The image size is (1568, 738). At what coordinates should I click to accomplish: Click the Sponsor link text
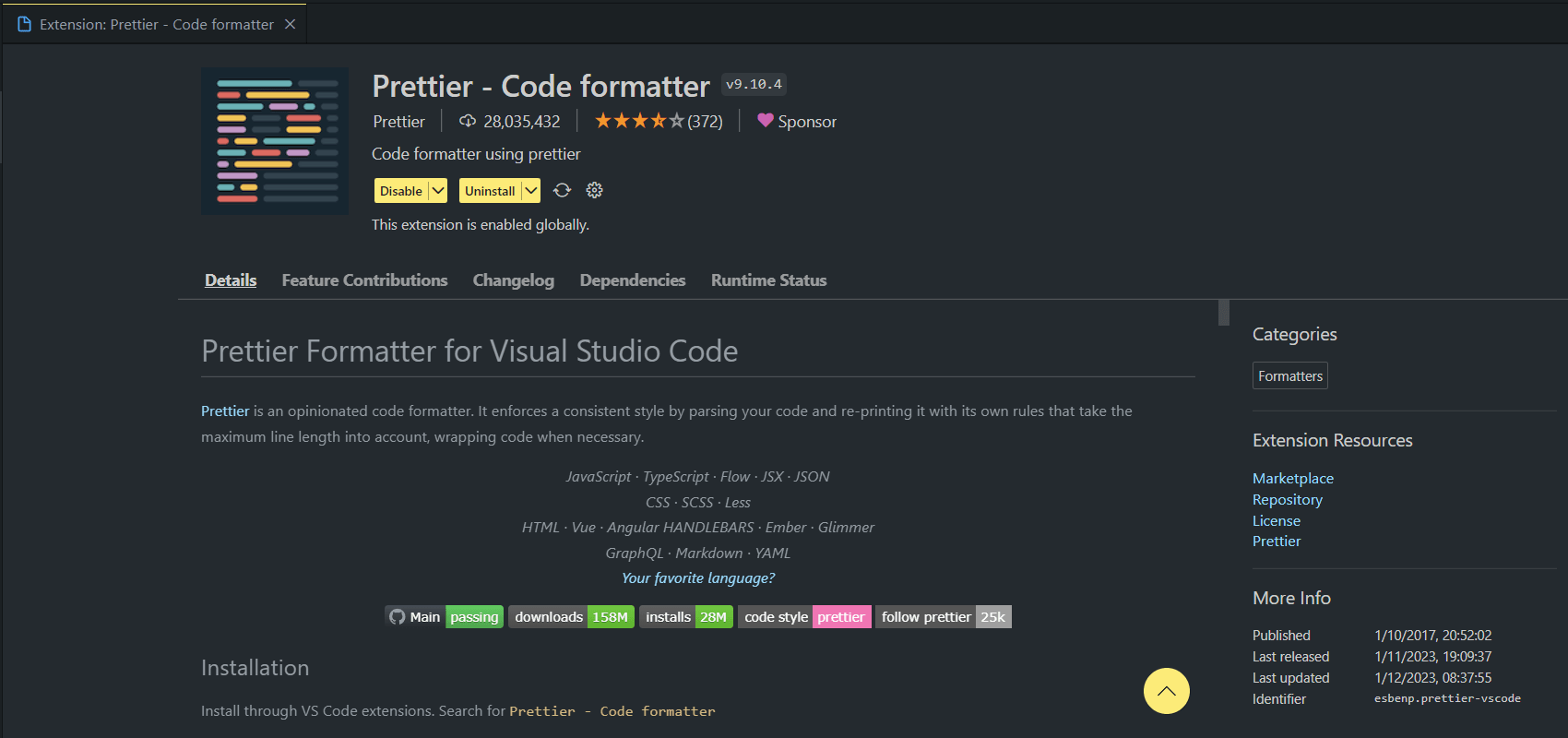pos(807,122)
